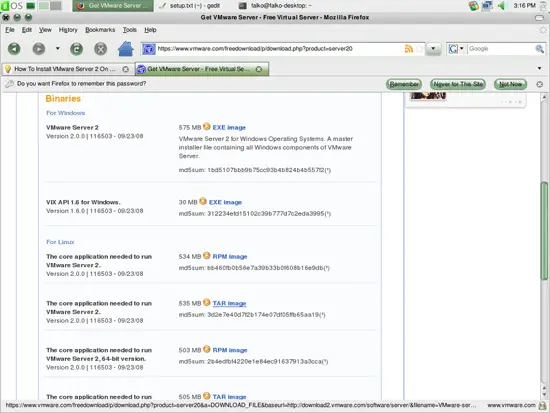Click the RSS feed icon in address bar
Screen dimensions: 550x413
(x=408, y=49)
